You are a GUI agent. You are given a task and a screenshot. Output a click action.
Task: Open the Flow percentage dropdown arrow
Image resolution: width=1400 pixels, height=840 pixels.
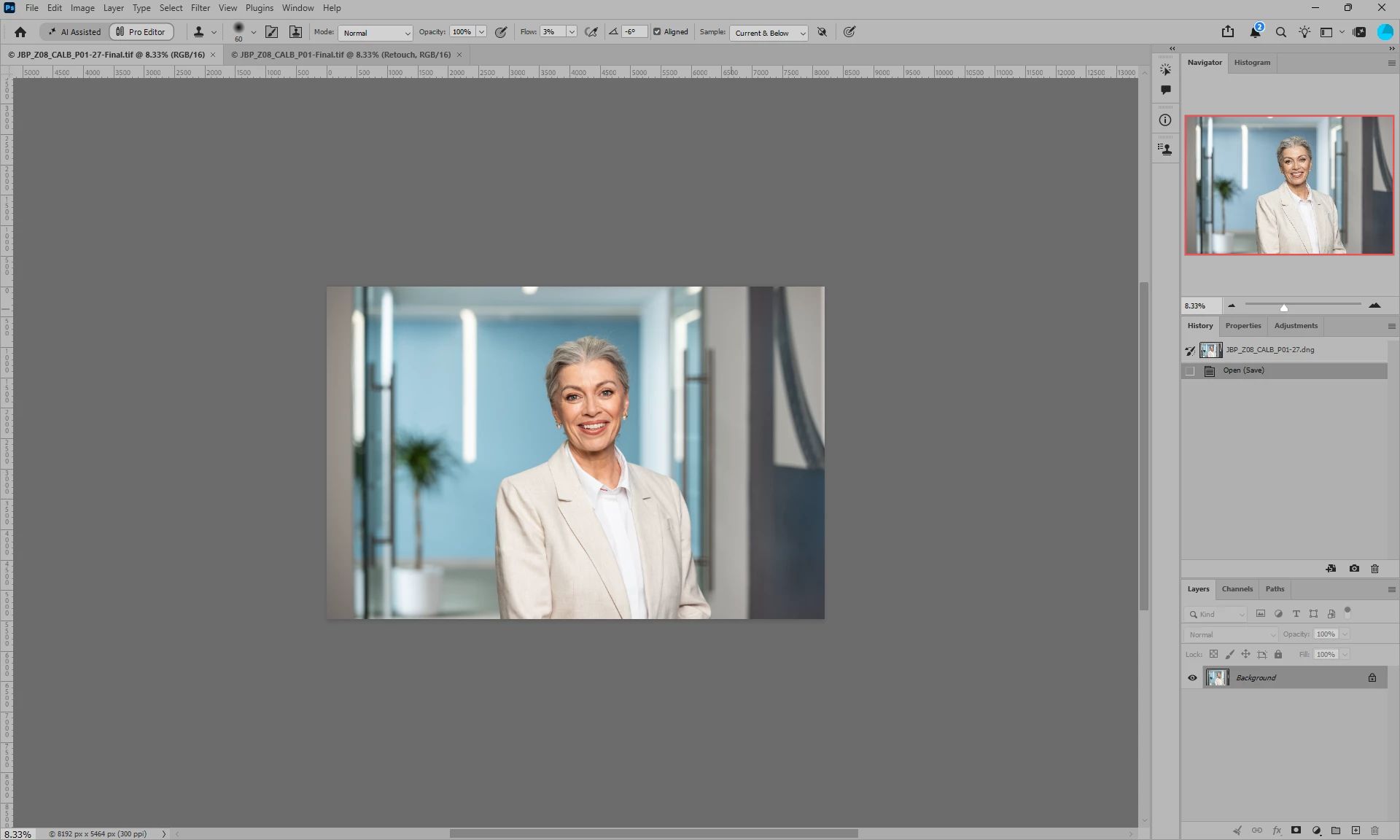(572, 32)
